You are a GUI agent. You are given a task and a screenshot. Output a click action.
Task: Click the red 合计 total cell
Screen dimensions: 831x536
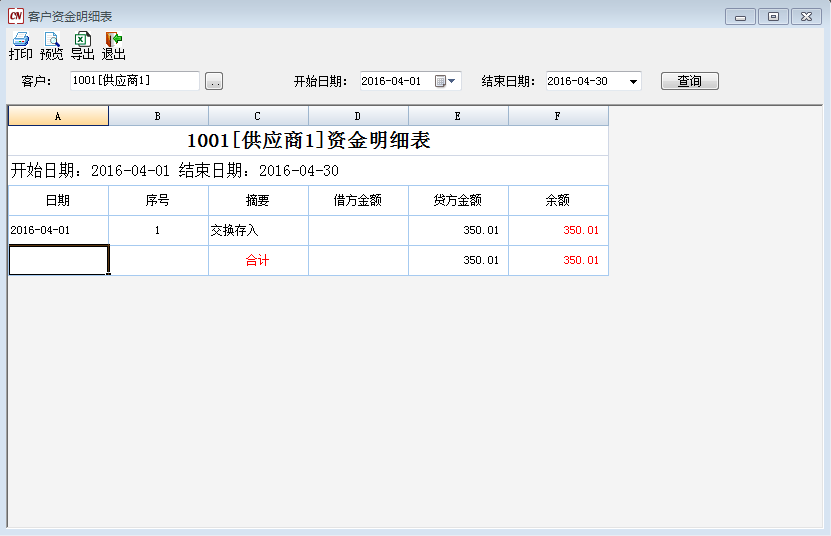click(x=258, y=260)
